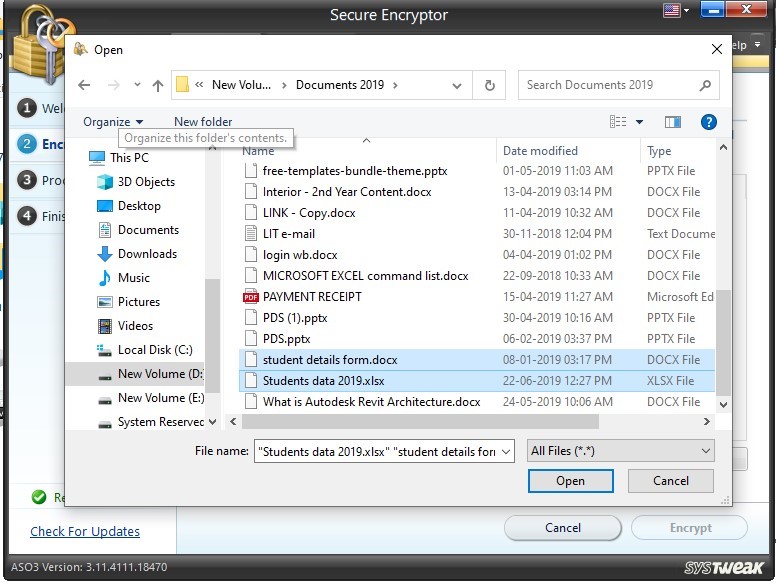This screenshot has width=776, height=585.
Task: Select Local Disk (C:) drive
Action: 145,350
